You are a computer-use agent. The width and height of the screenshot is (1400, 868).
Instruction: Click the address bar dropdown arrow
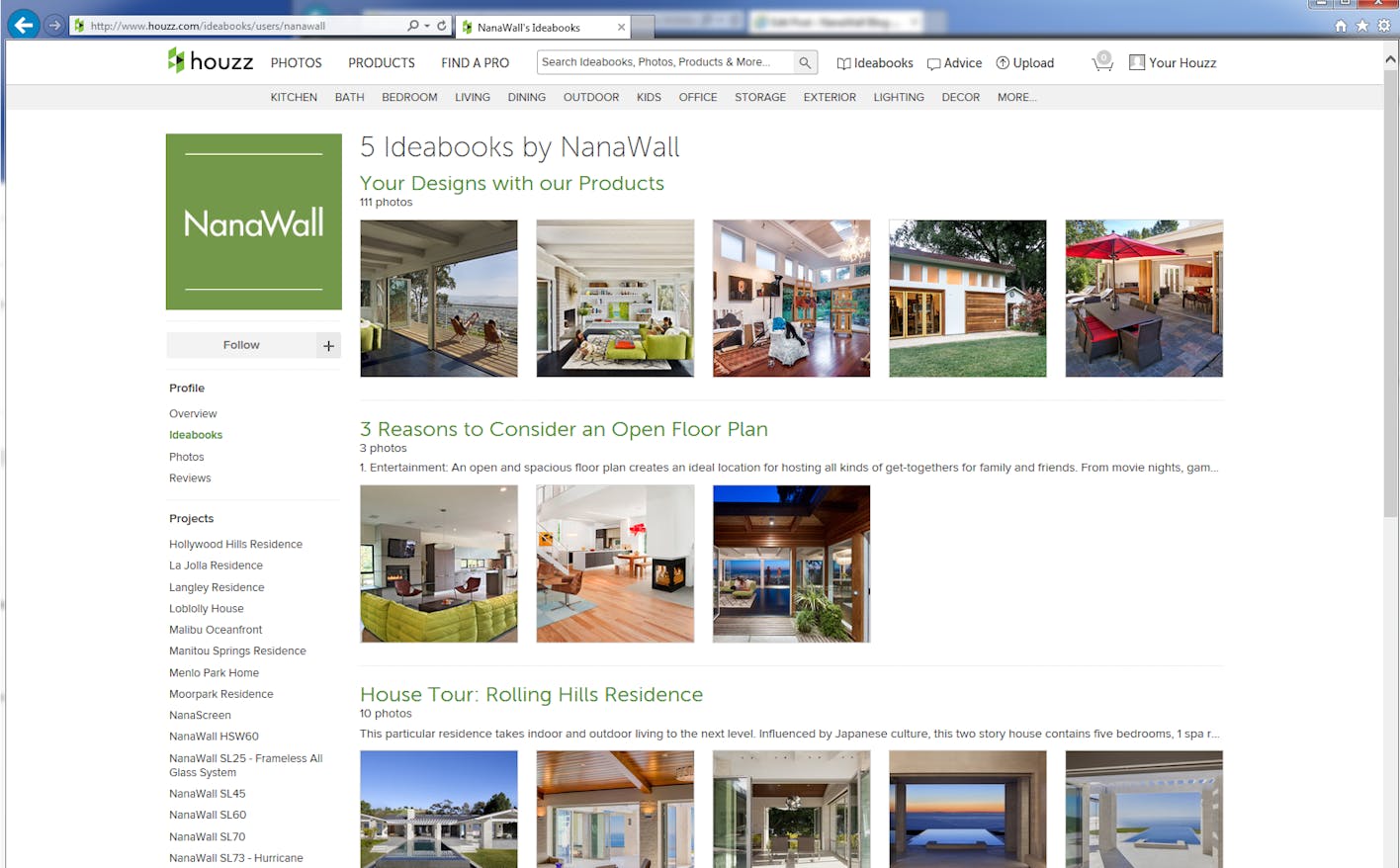[427, 26]
